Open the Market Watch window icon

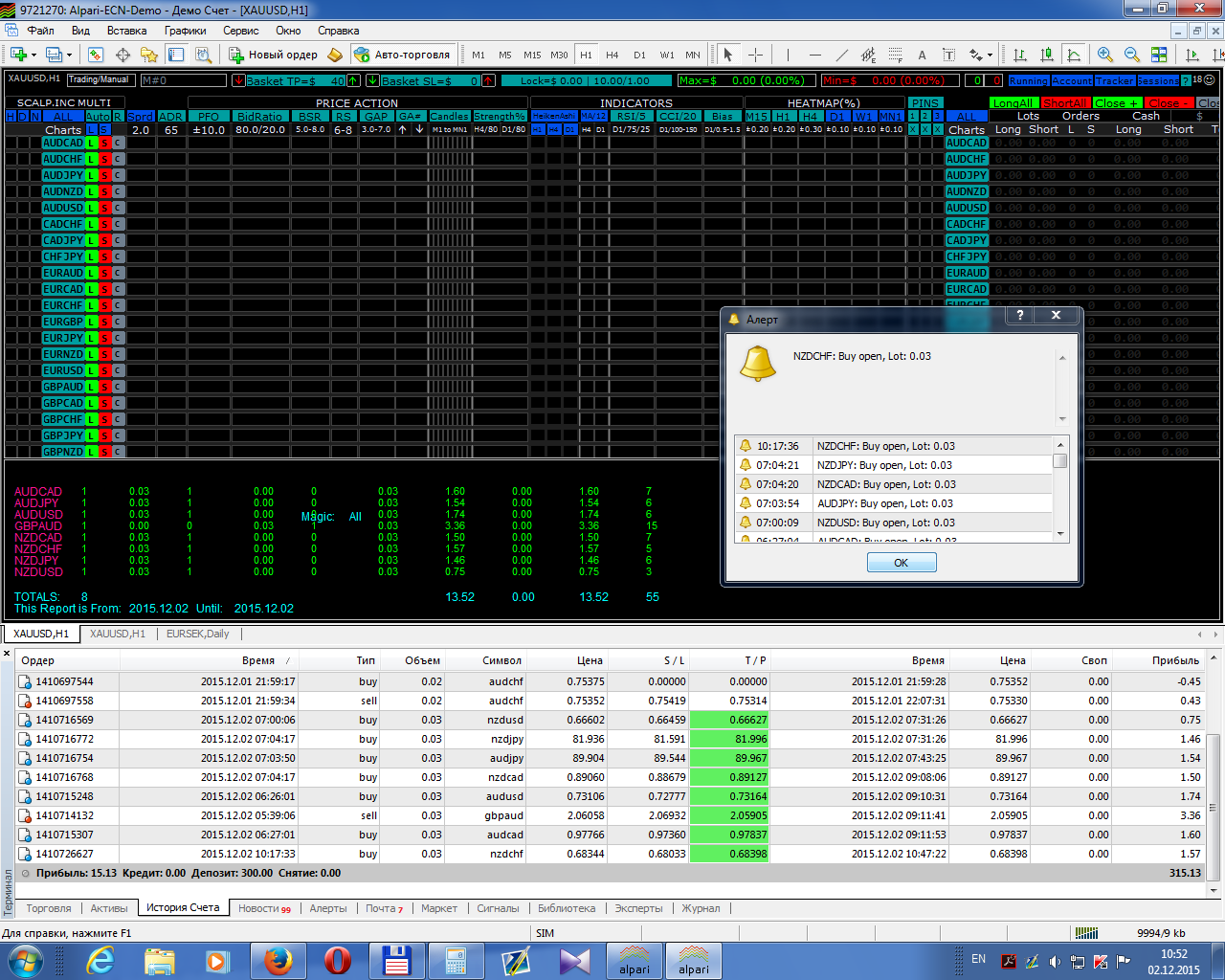[x=97, y=55]
